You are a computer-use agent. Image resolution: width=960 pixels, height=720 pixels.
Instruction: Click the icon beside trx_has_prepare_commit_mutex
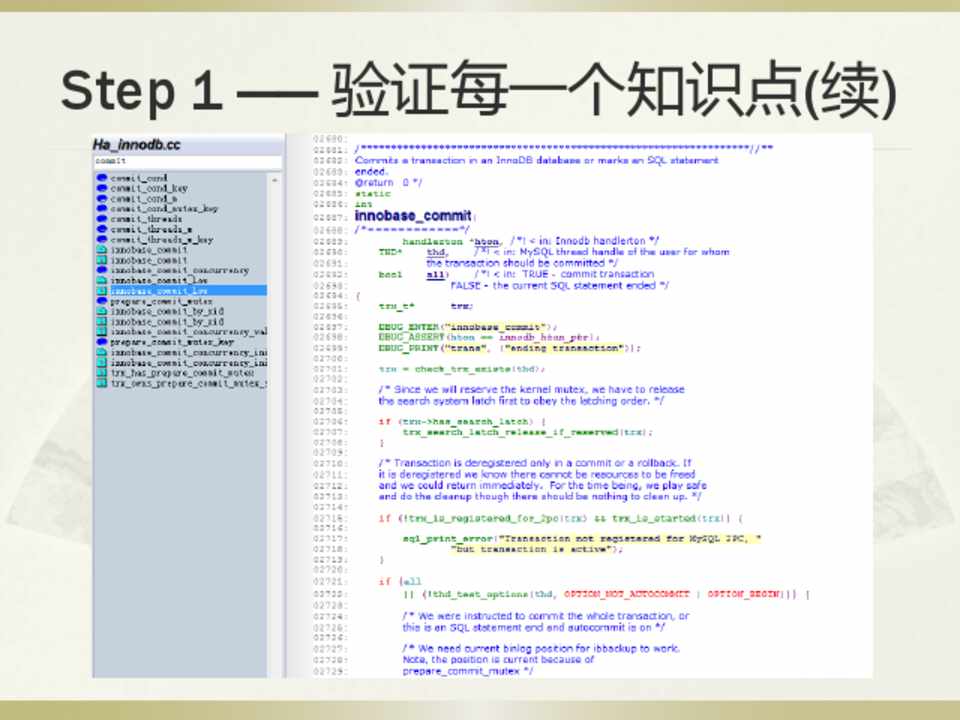101,373
